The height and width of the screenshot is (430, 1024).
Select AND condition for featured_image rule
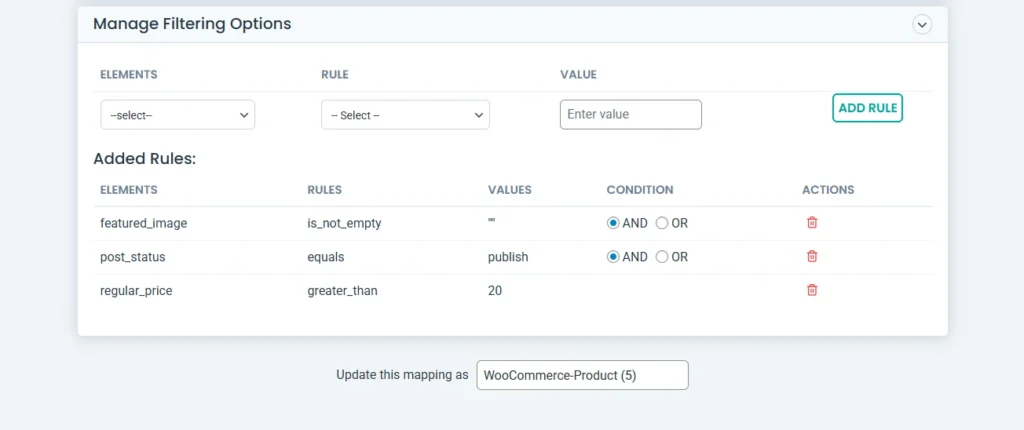[x=613, y=223]
